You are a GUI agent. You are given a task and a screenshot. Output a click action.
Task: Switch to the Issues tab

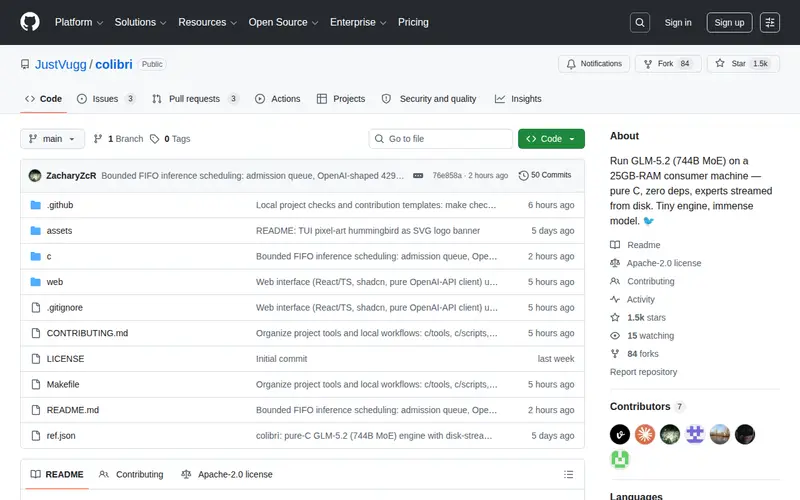[106, 99]
